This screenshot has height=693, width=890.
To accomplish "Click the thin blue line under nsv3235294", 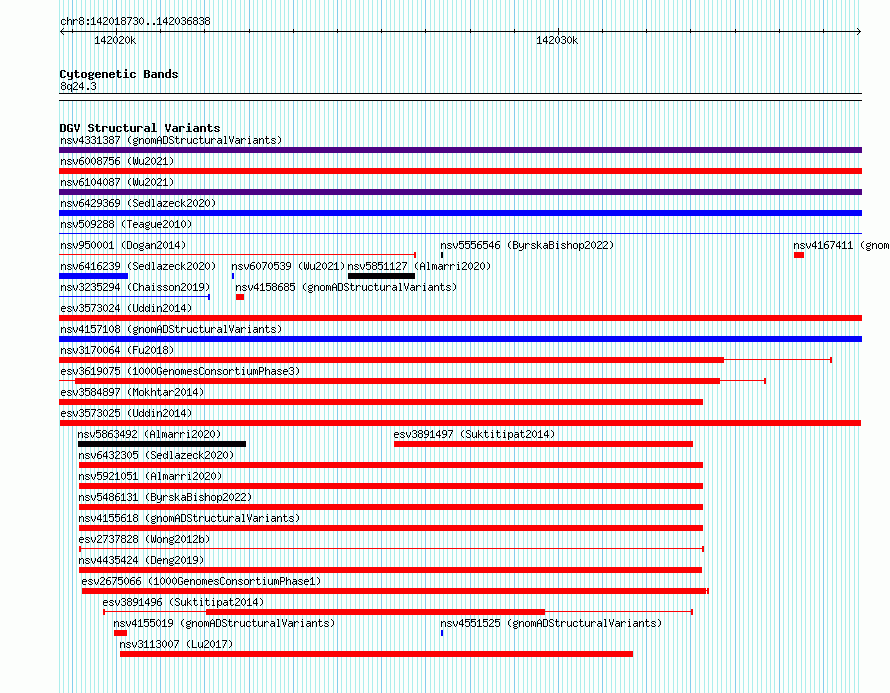I will (135, 297).
